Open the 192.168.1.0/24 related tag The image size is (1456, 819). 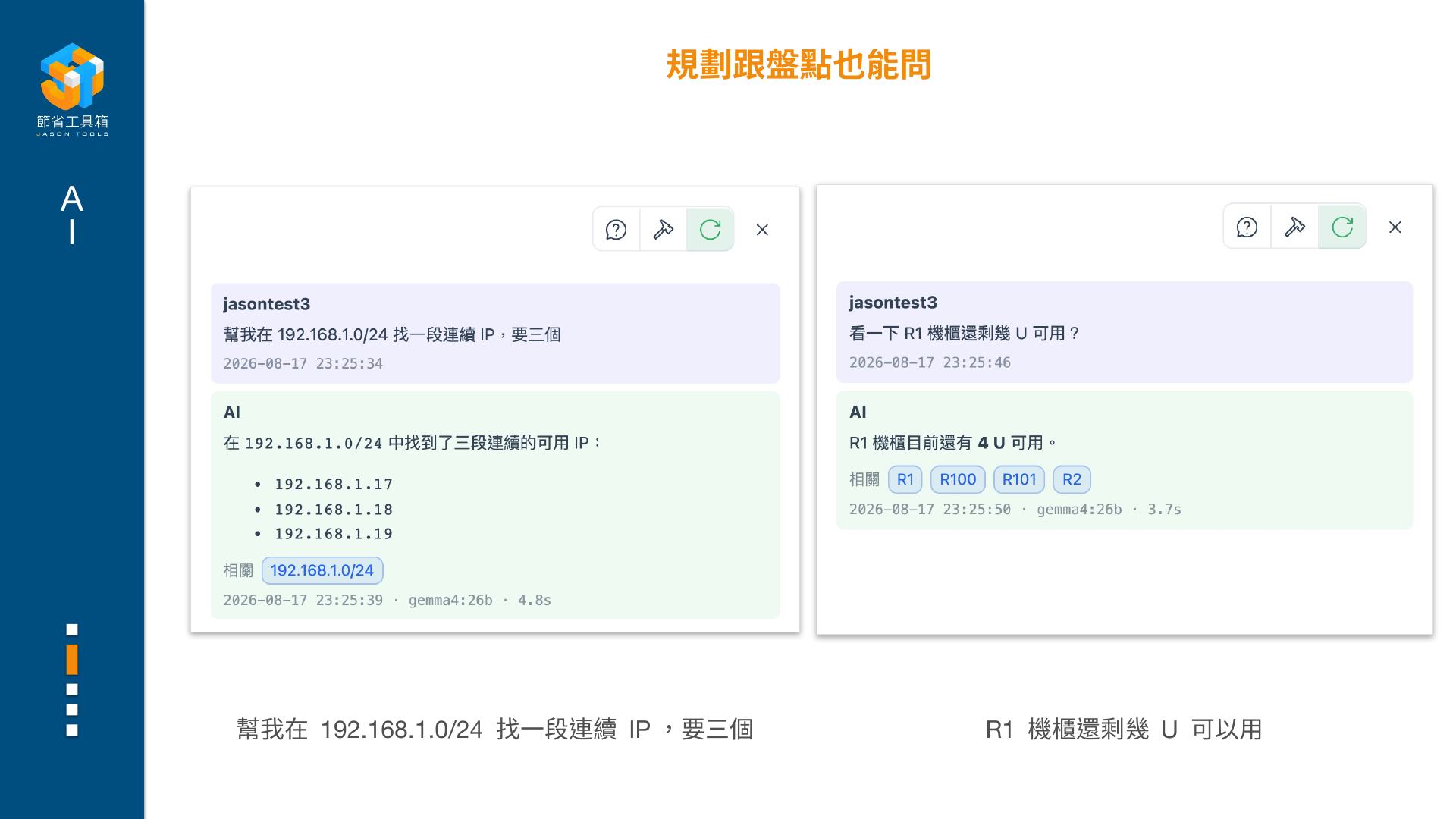click(322, 570)
